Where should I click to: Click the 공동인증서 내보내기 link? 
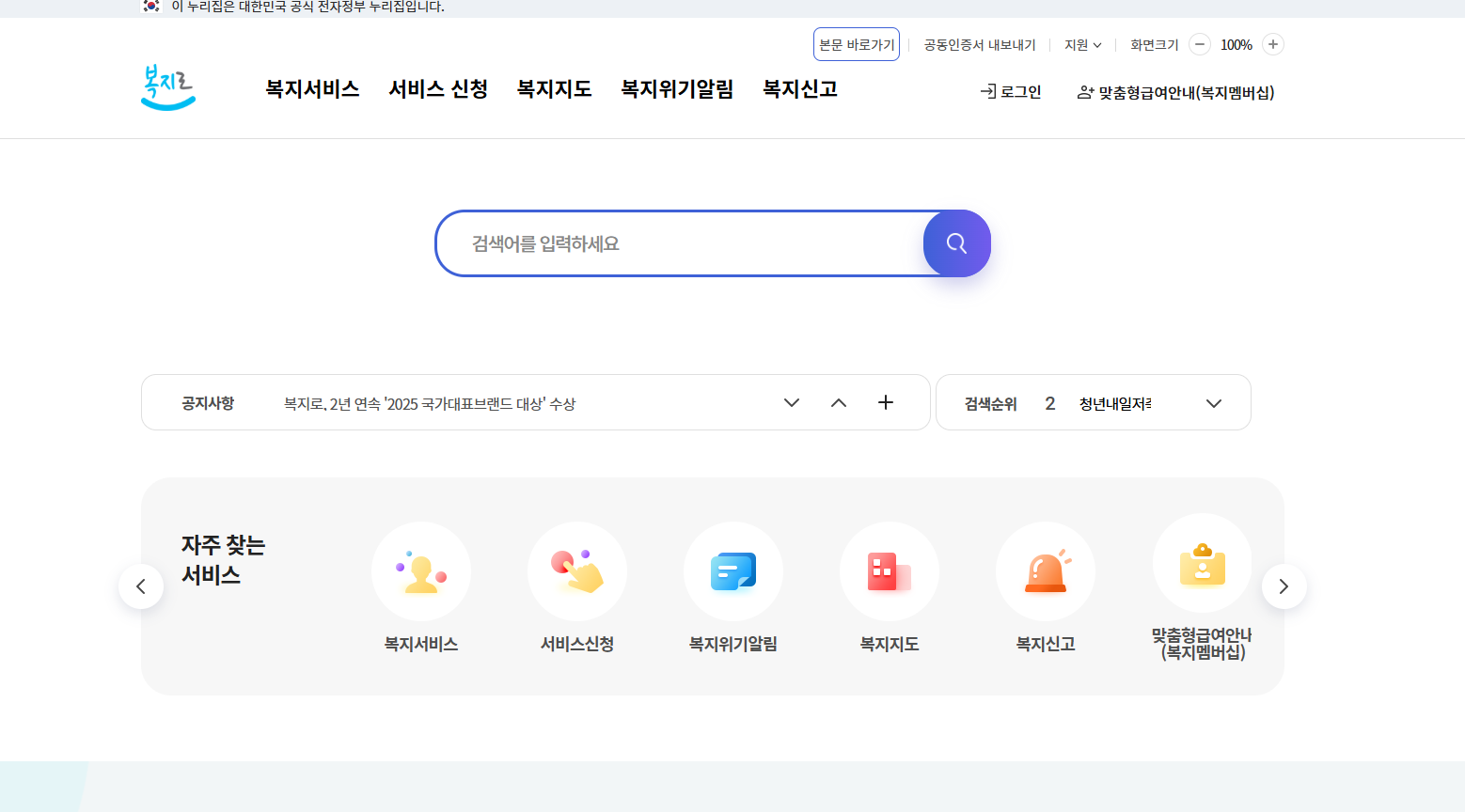point(979,44)
